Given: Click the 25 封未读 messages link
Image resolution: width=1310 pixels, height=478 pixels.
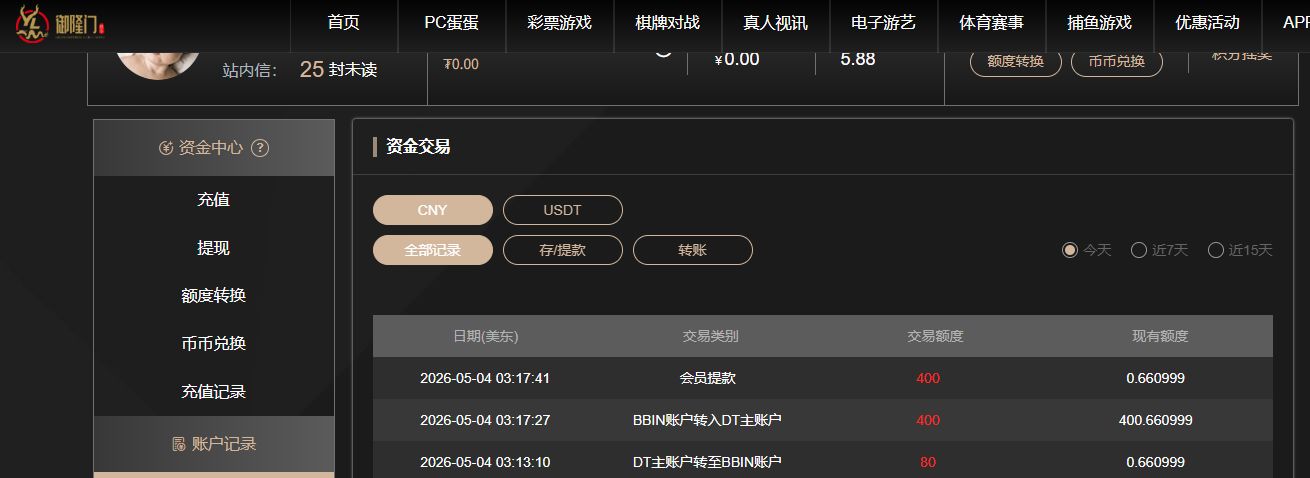Looking at the screenshot, I should [338, 70].
